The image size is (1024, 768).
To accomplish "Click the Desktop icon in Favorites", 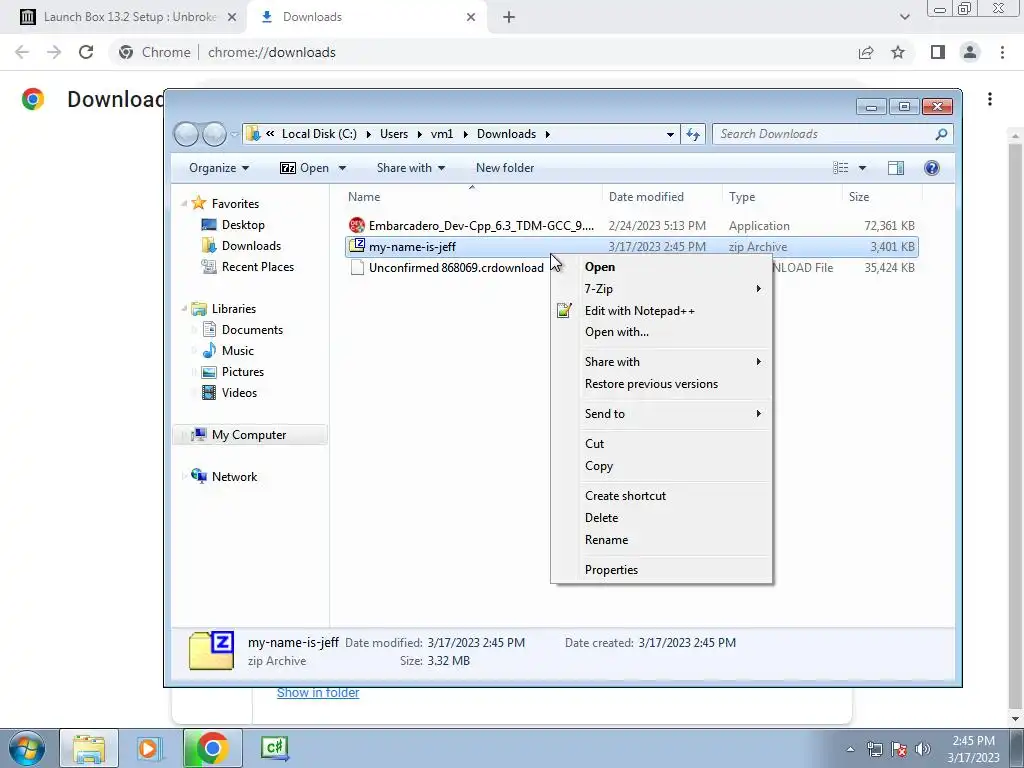I will click(x=209, y=225).
